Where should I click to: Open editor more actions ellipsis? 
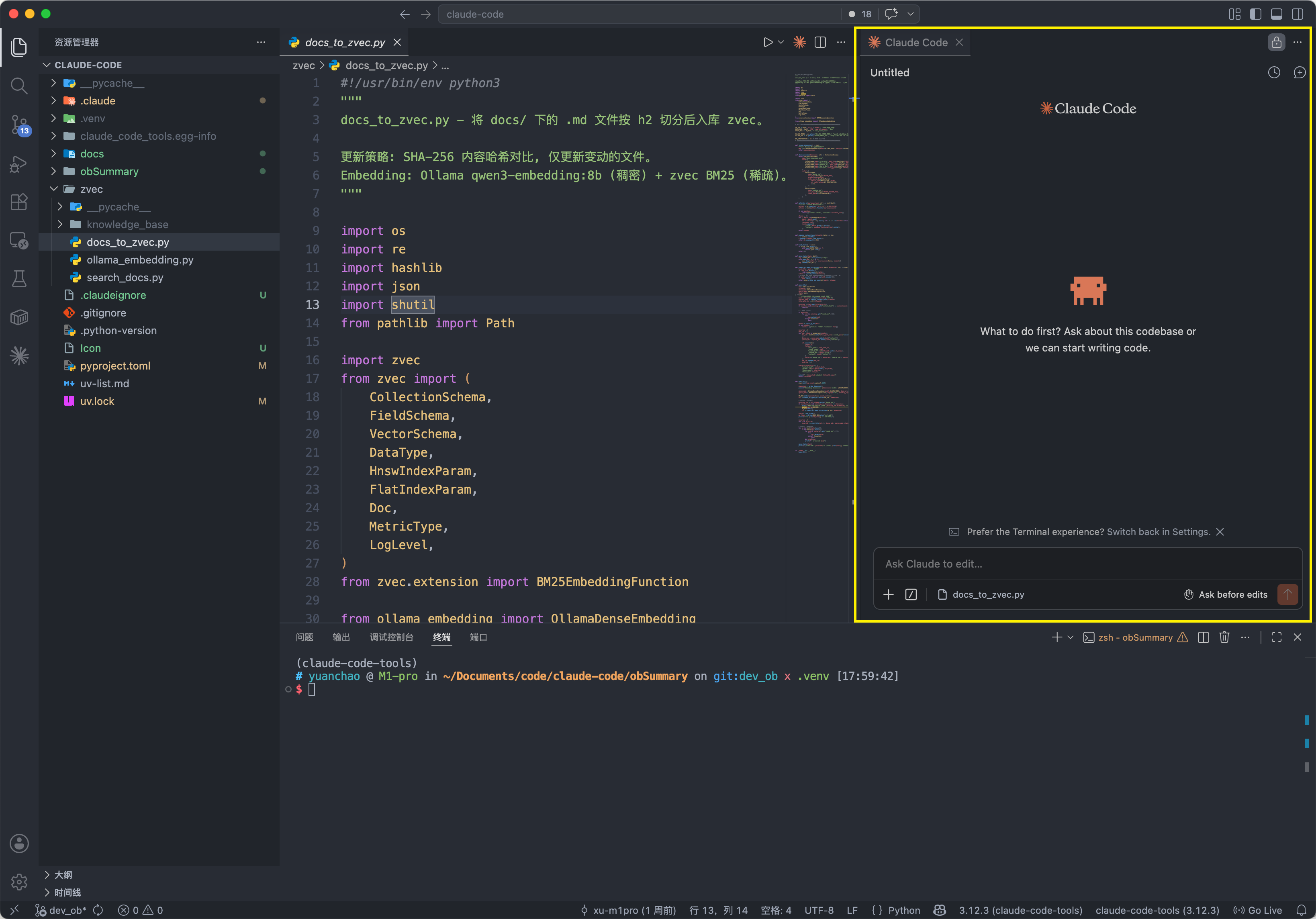841,43
